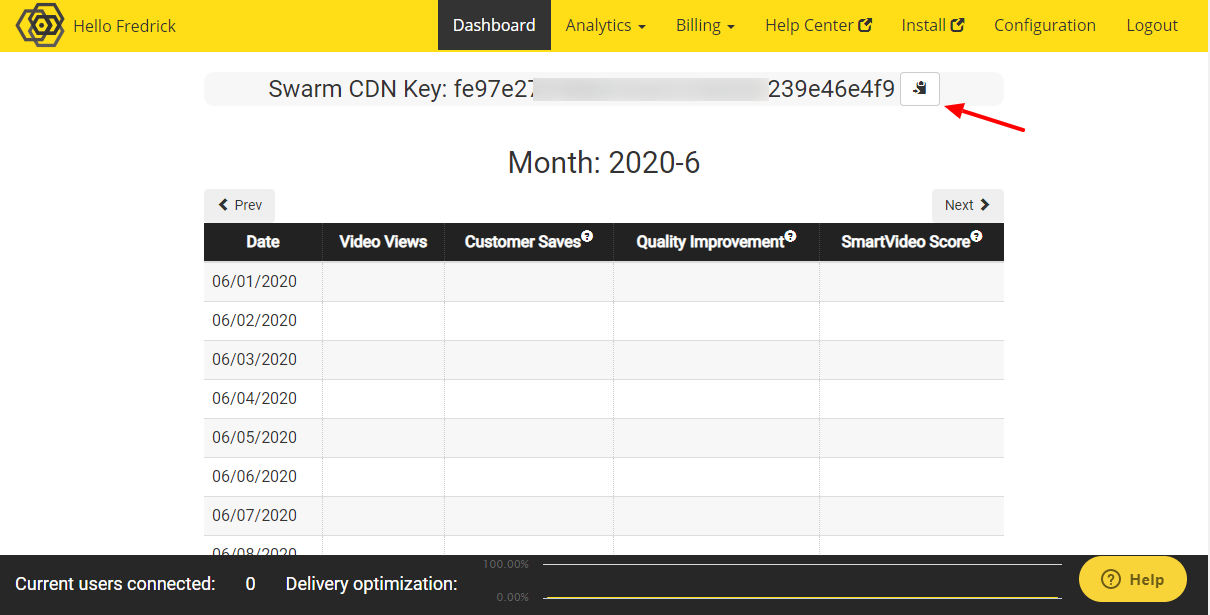Click the Delivery optimization chart
Viewport: 1210px width, 615px height.
coord(802,581)
